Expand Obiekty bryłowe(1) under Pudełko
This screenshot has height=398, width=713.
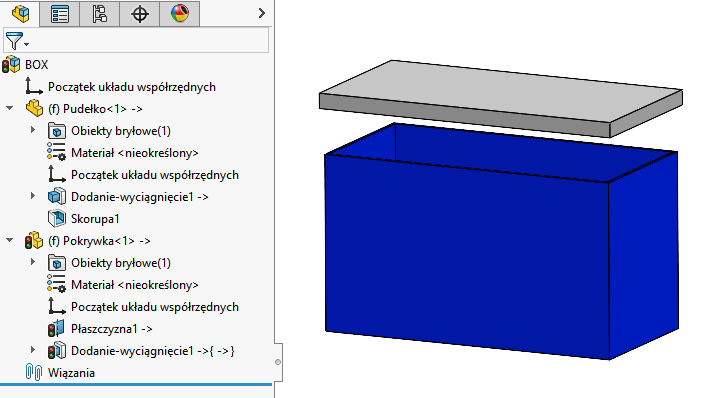click(x=33, y=130)
